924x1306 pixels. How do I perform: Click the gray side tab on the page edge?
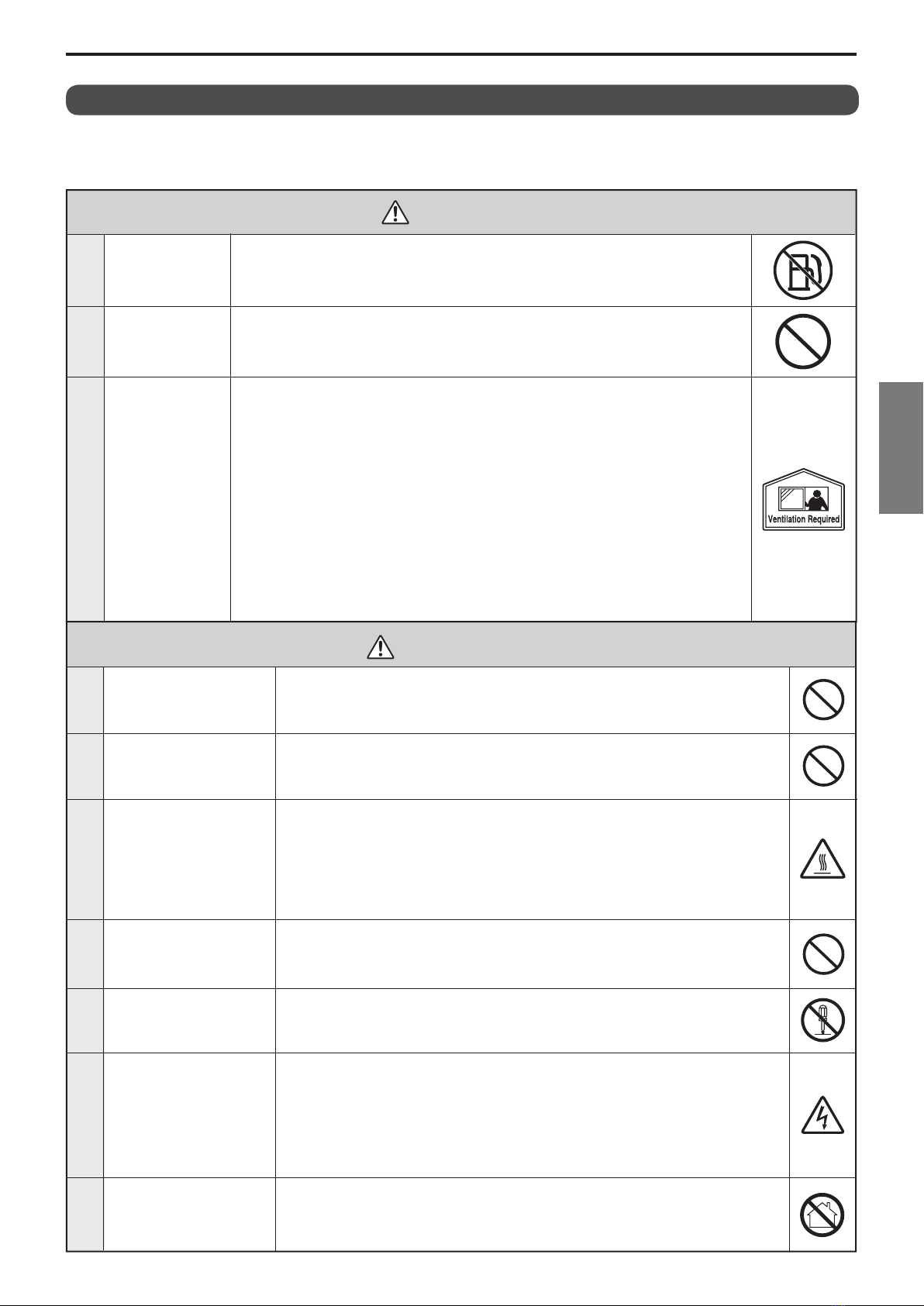point(902,446)
